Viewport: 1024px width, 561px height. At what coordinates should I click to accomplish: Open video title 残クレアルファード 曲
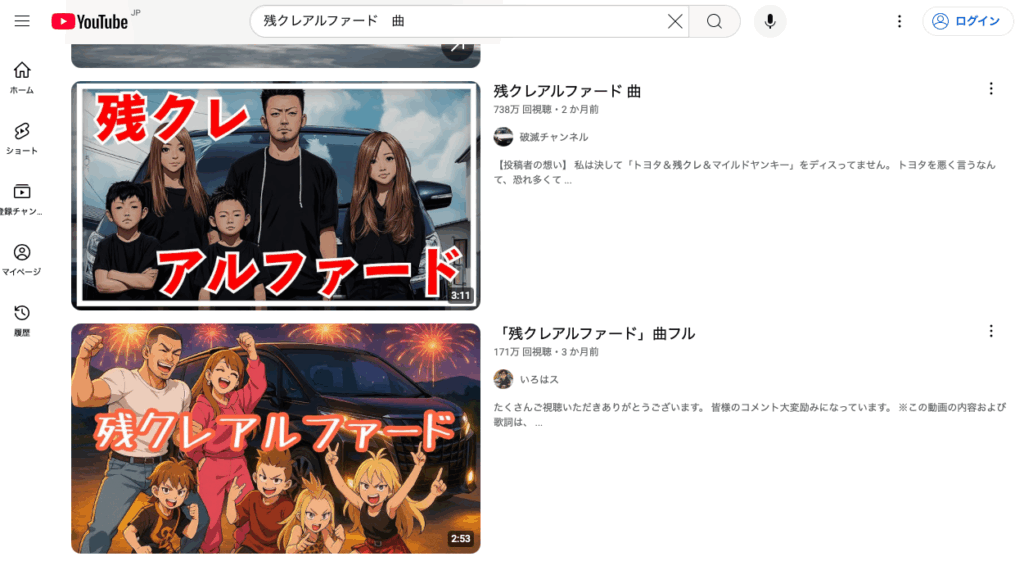pyautogui.click(x=567, y=91)
